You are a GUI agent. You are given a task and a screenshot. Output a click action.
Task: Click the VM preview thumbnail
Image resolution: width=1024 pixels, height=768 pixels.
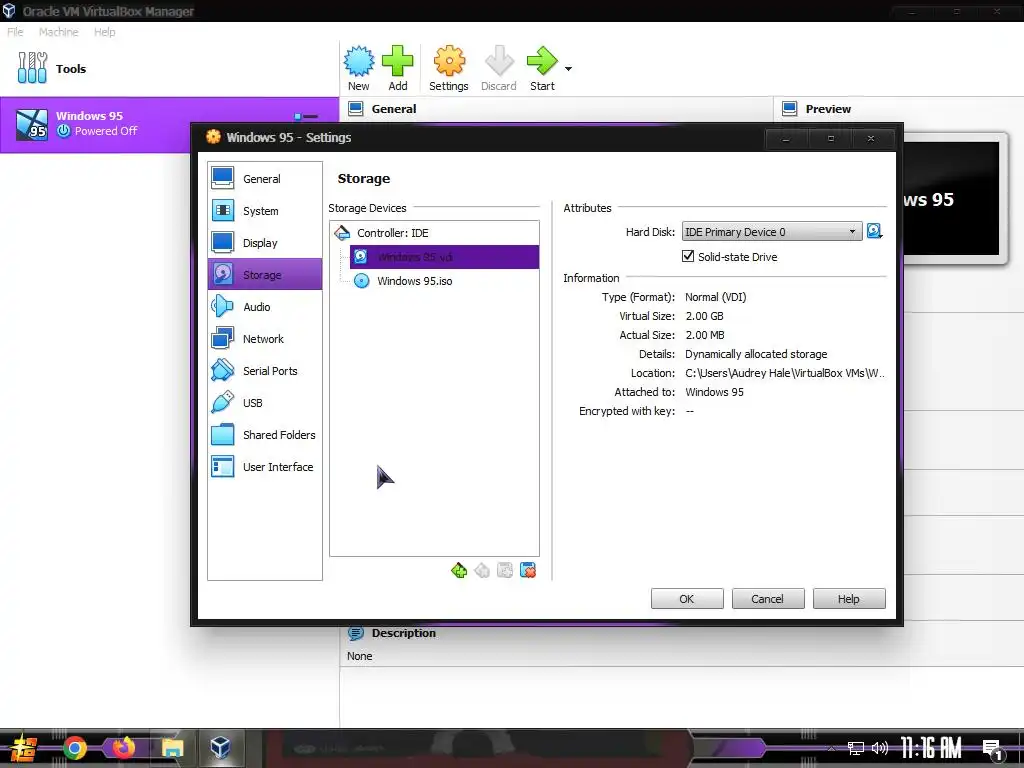[951, 199]
